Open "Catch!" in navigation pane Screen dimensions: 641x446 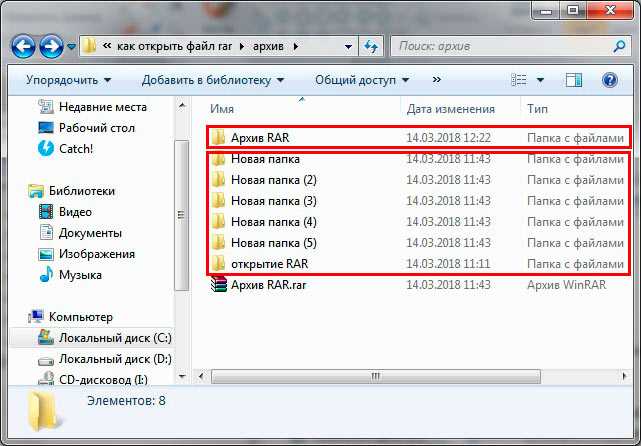(65, 149)
